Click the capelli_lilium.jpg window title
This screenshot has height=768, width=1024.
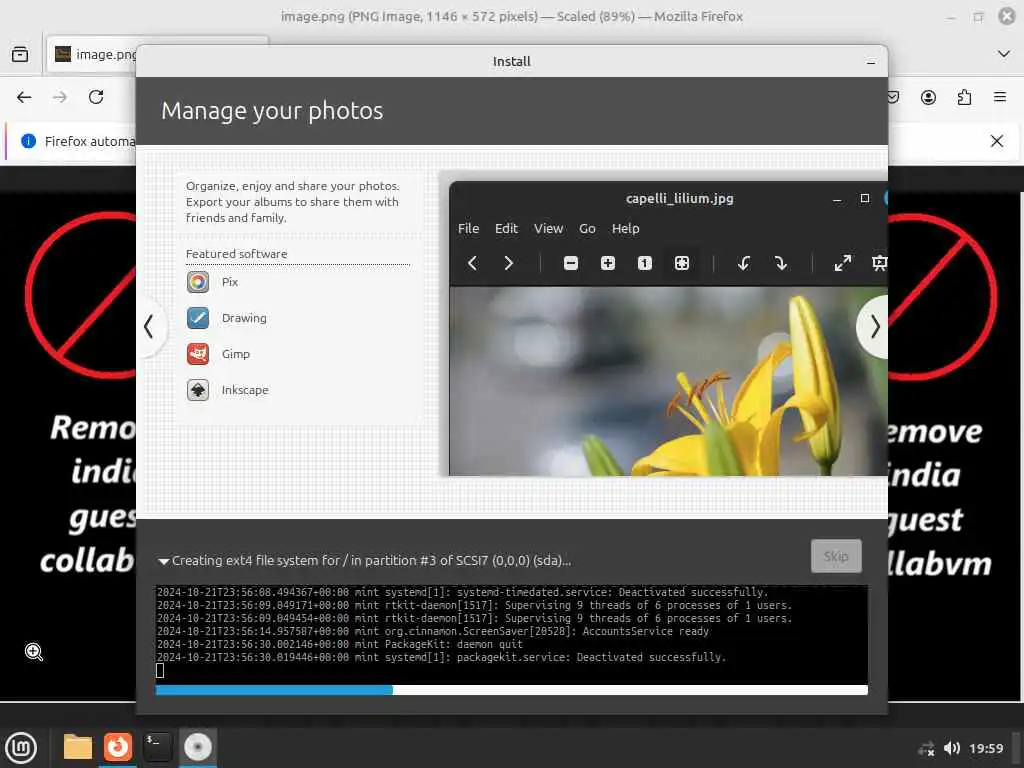click(x=680, y=199)
